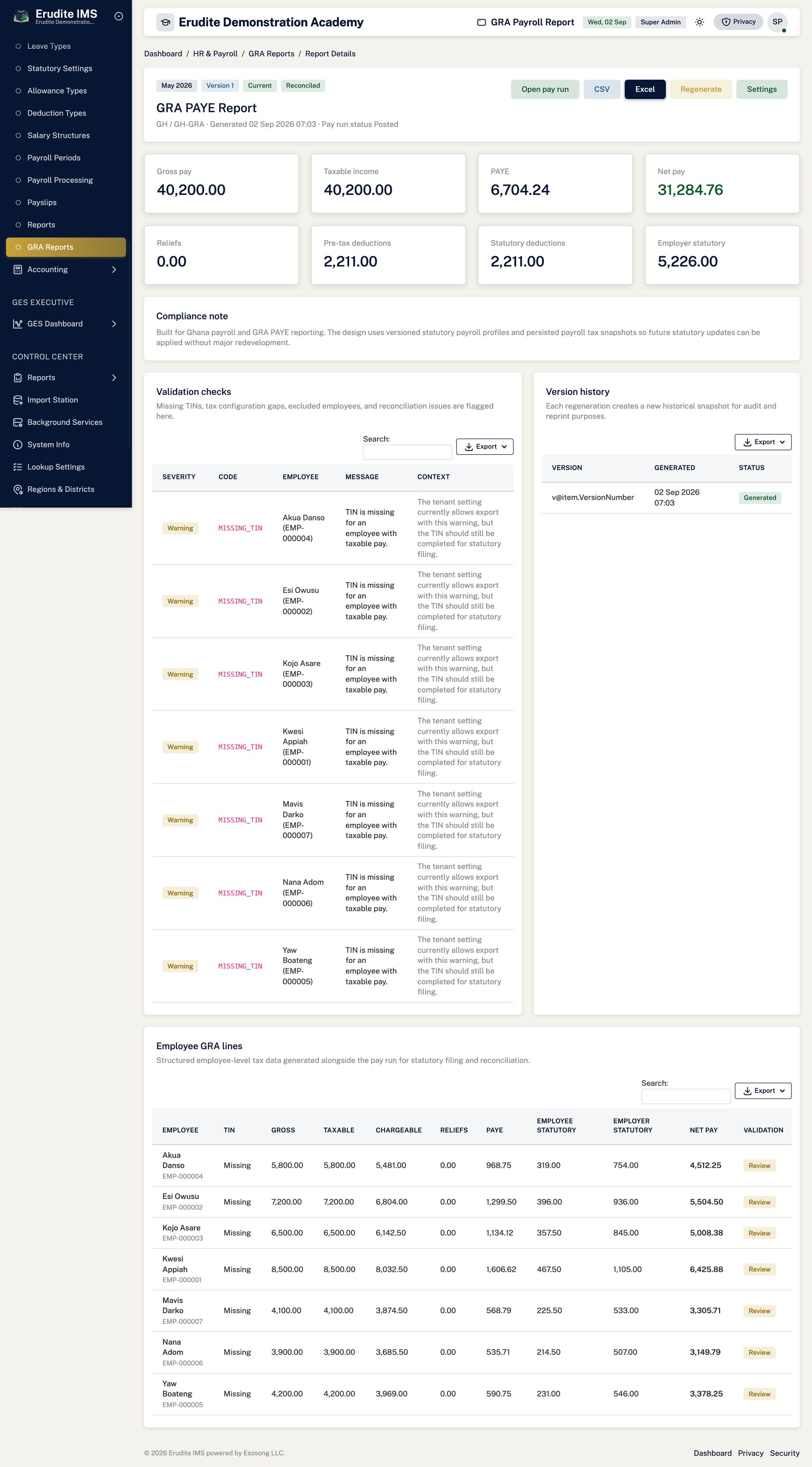Viewport: 812px width, 1467px height.
Task: Click the sidebar collapse circle icon
Action: coord(118,17)
